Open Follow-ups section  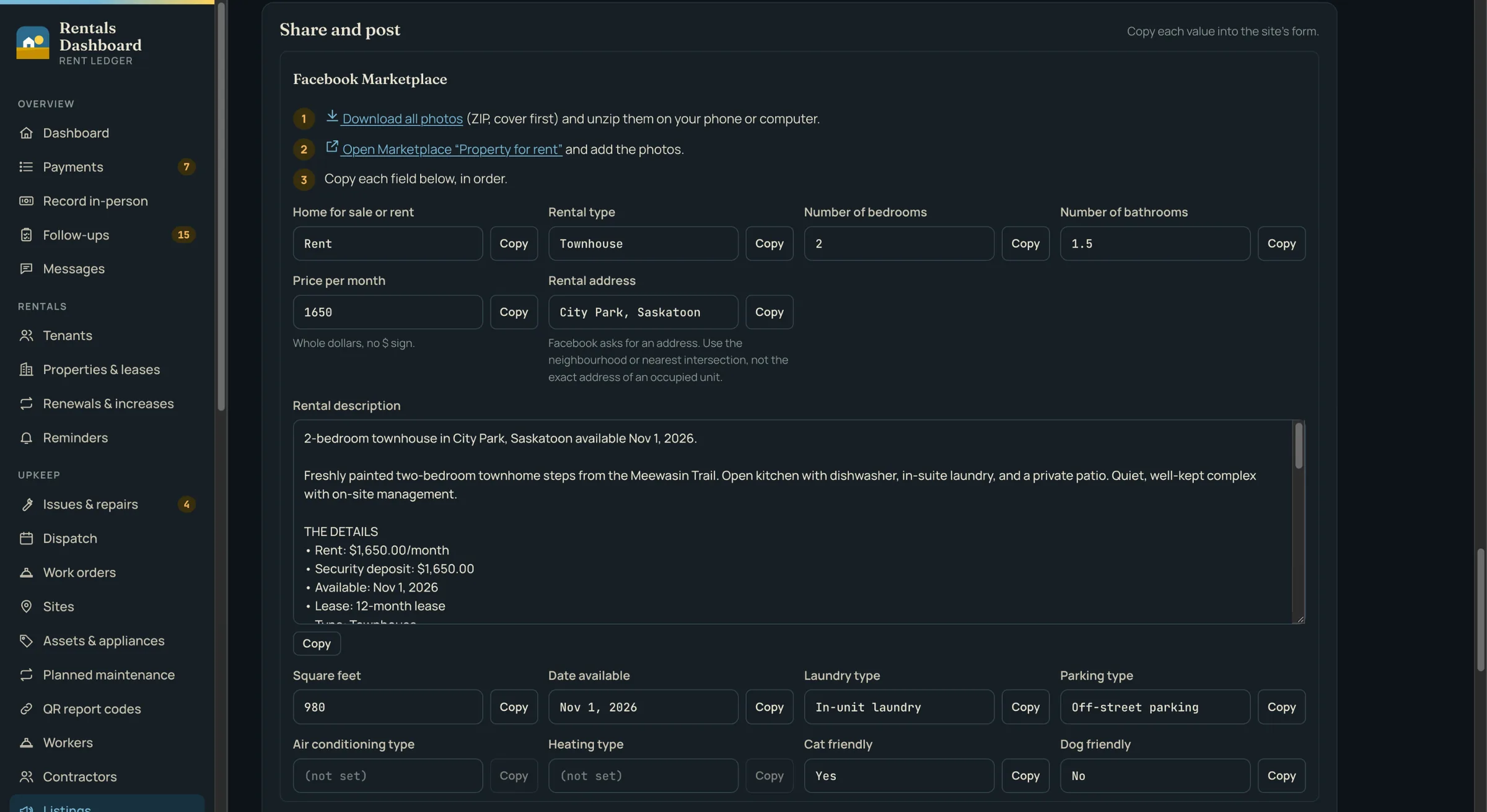click(x=107, y=235)
